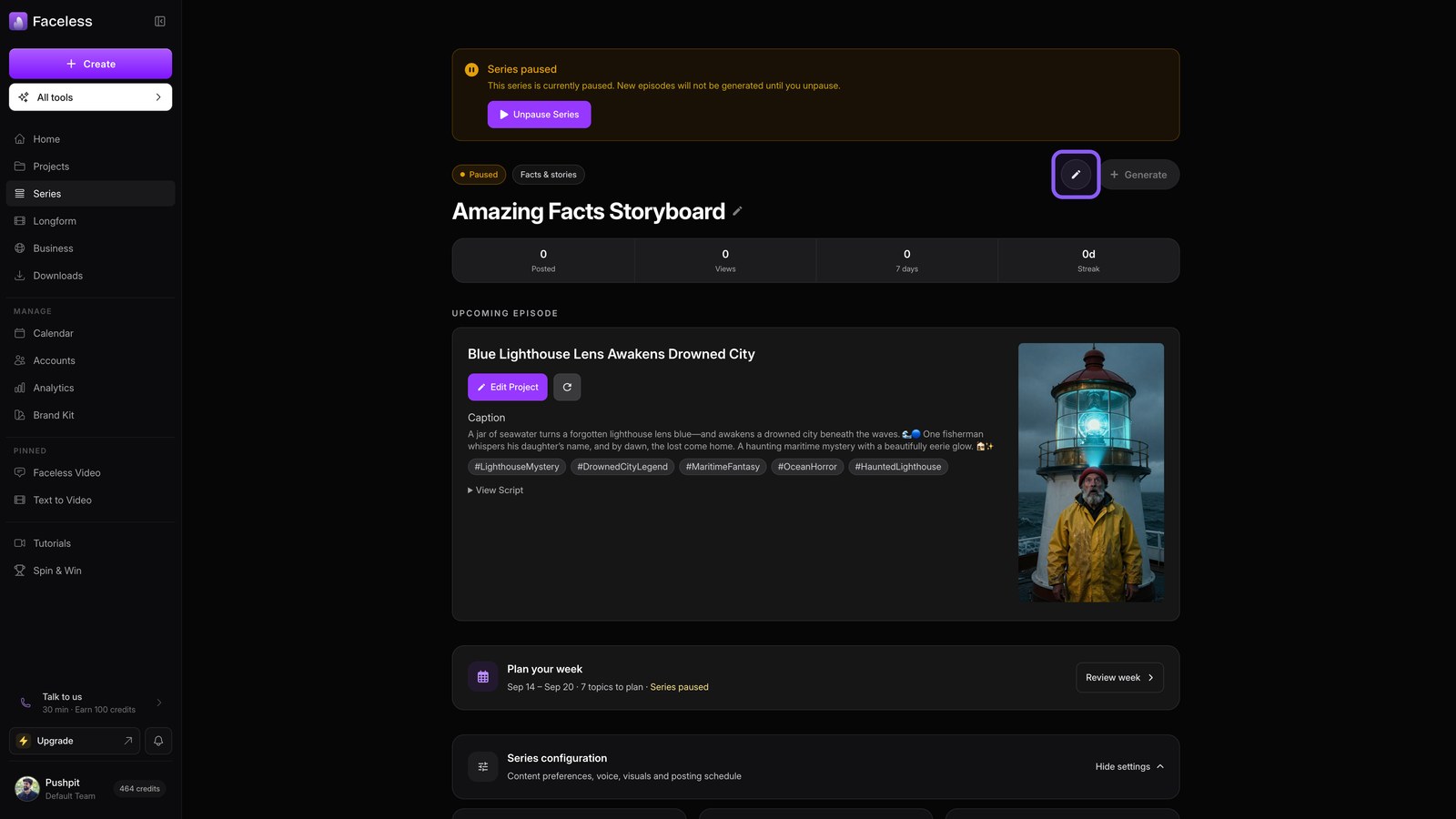This screenshot has height=819, width=1456.
Task: Click the Spin & Win trophy icon
Action: [x=20, y=571]
